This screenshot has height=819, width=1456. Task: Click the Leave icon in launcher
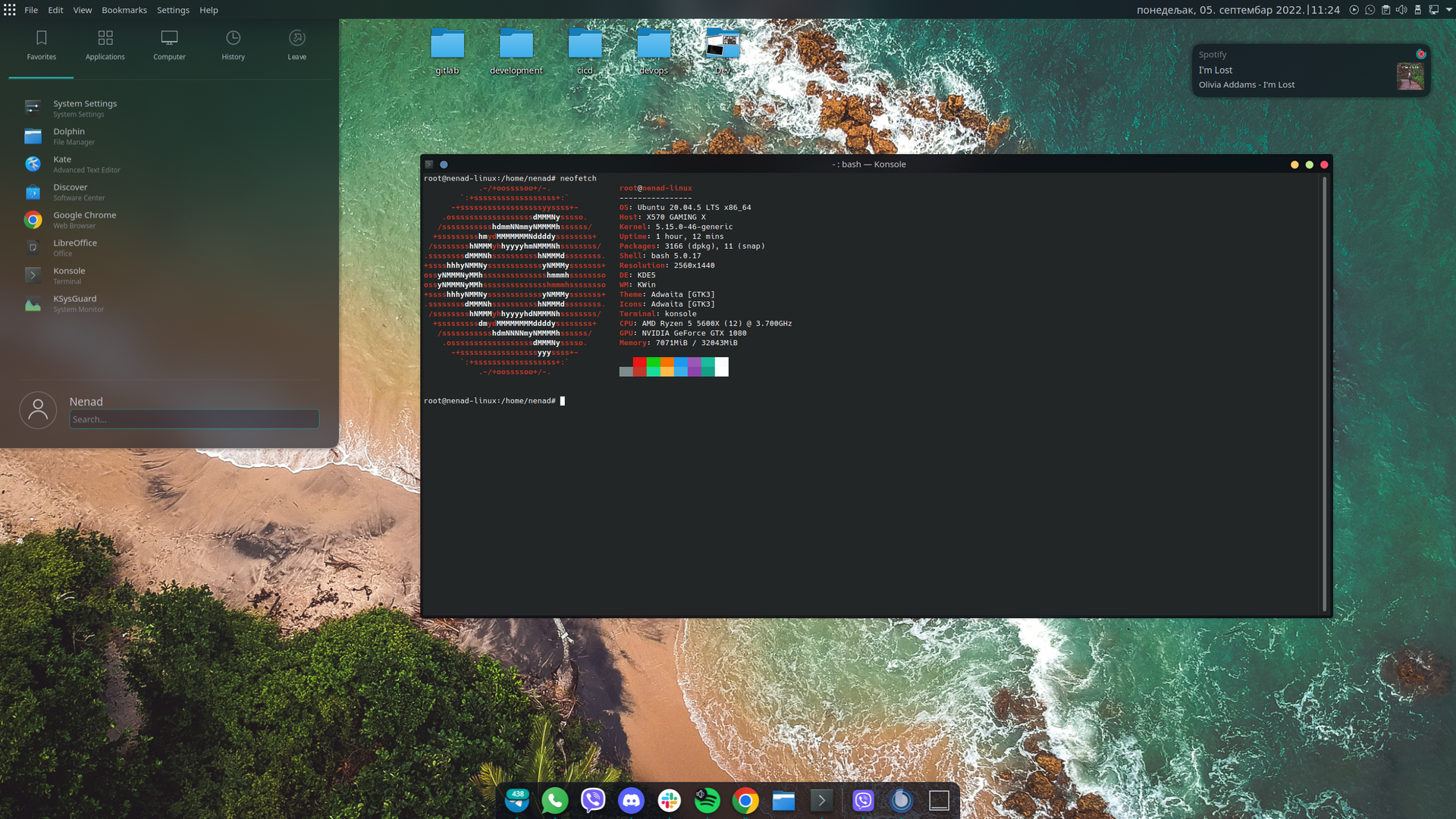point(297,44)
